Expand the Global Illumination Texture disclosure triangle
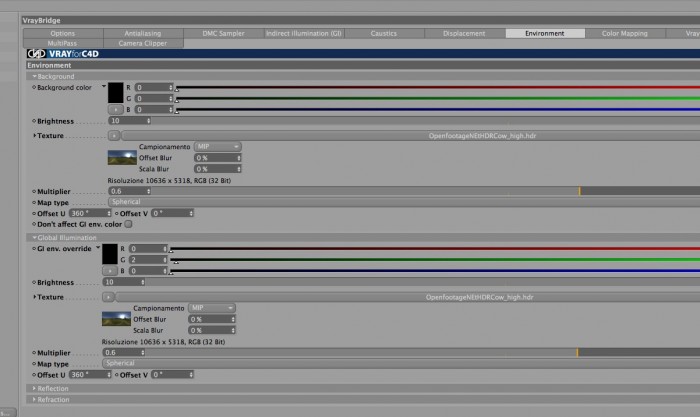The image size is (700, 417). [34, 297]
